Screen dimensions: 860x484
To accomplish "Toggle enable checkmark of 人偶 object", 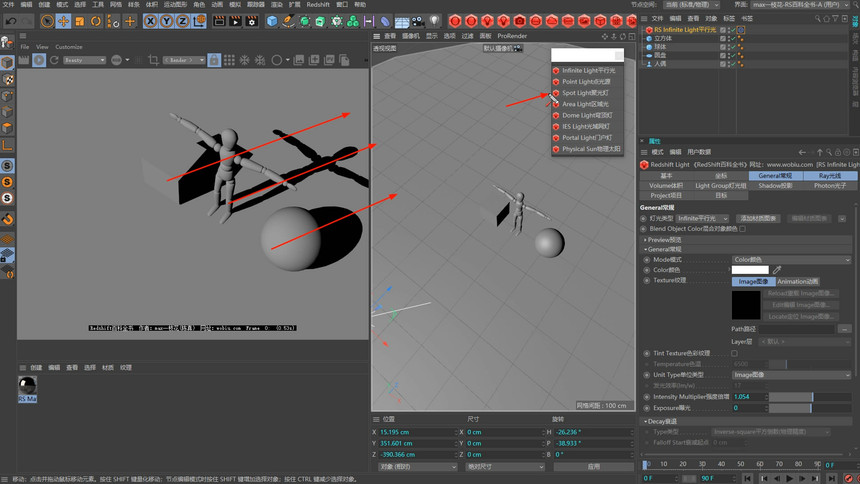I will click(x=732, y=64).
